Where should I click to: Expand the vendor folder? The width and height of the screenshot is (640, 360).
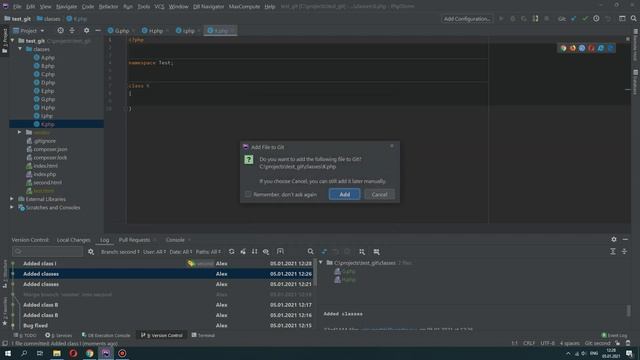click(x=19, y=132)
